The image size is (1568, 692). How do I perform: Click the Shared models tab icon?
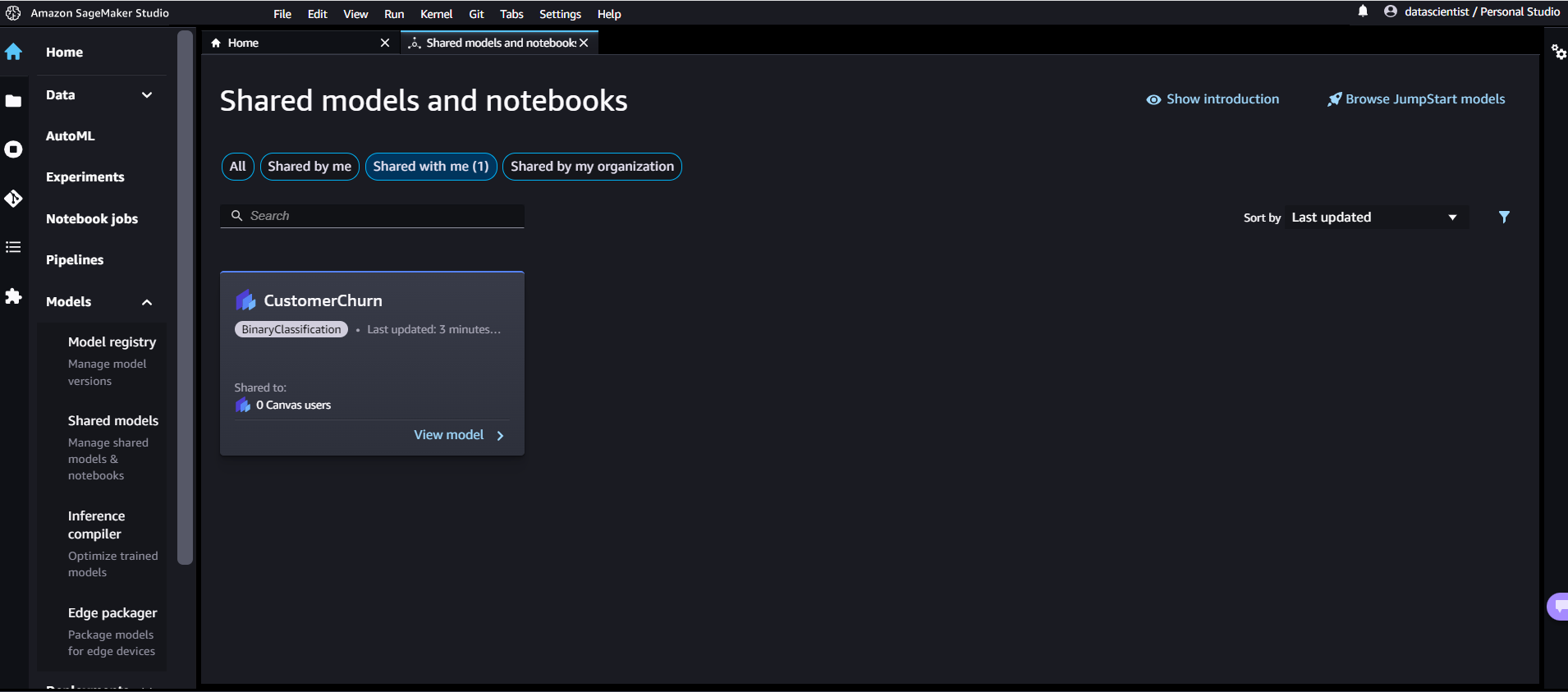[x=415, y=43]
